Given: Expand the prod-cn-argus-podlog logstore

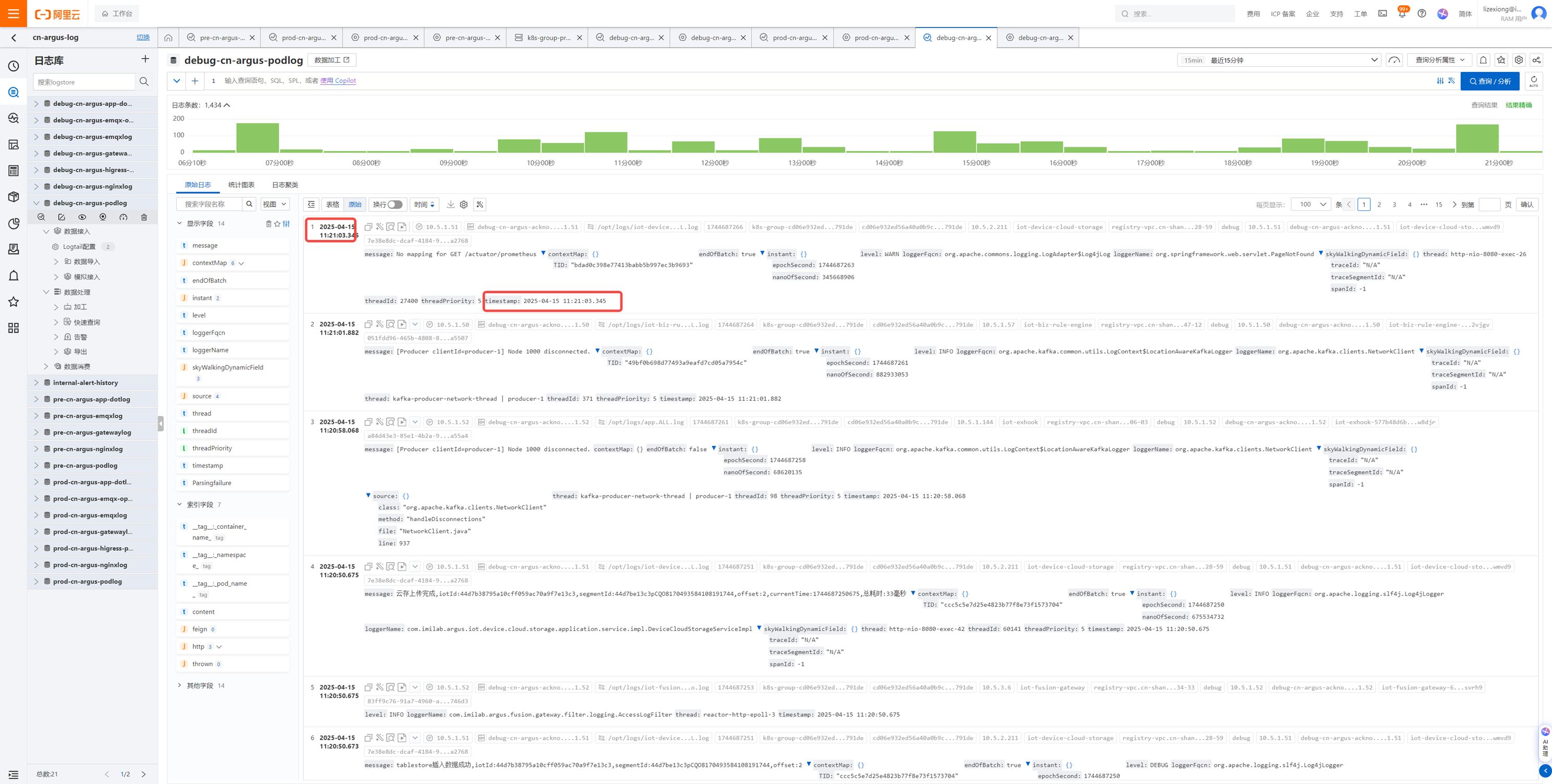Looking at the screenshot, I should 36,581.
